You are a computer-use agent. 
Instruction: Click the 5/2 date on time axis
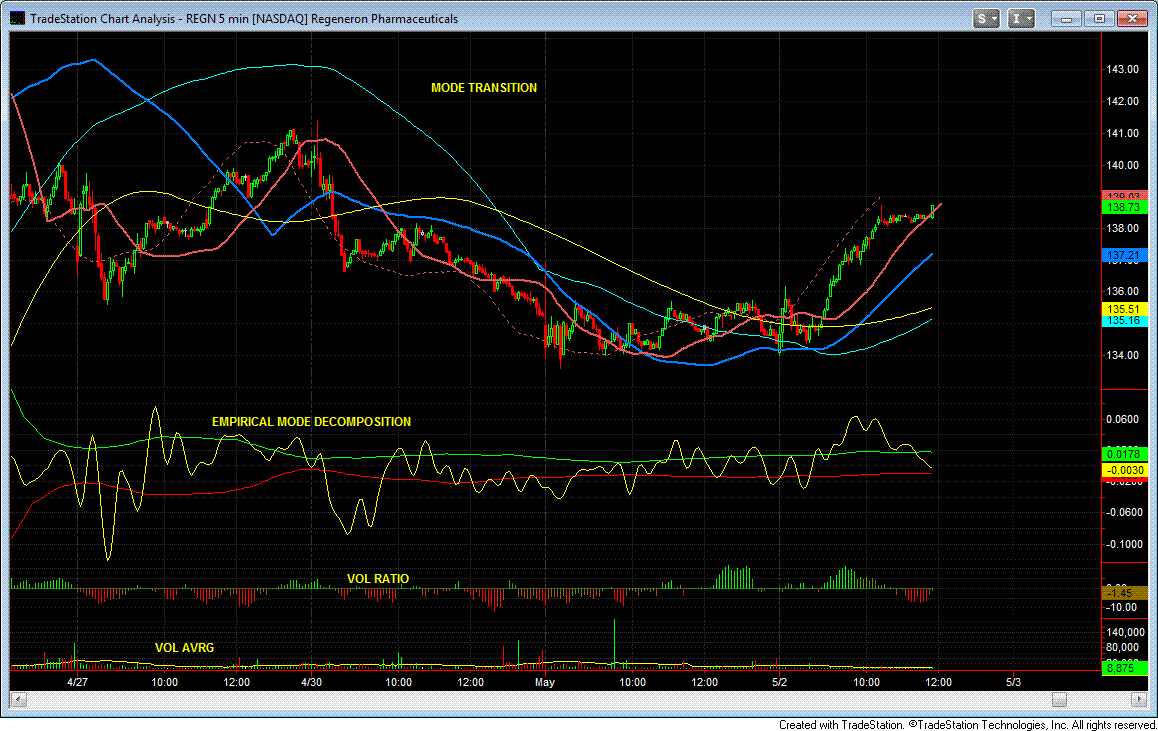pyautogui.click(x=780, y=682)
